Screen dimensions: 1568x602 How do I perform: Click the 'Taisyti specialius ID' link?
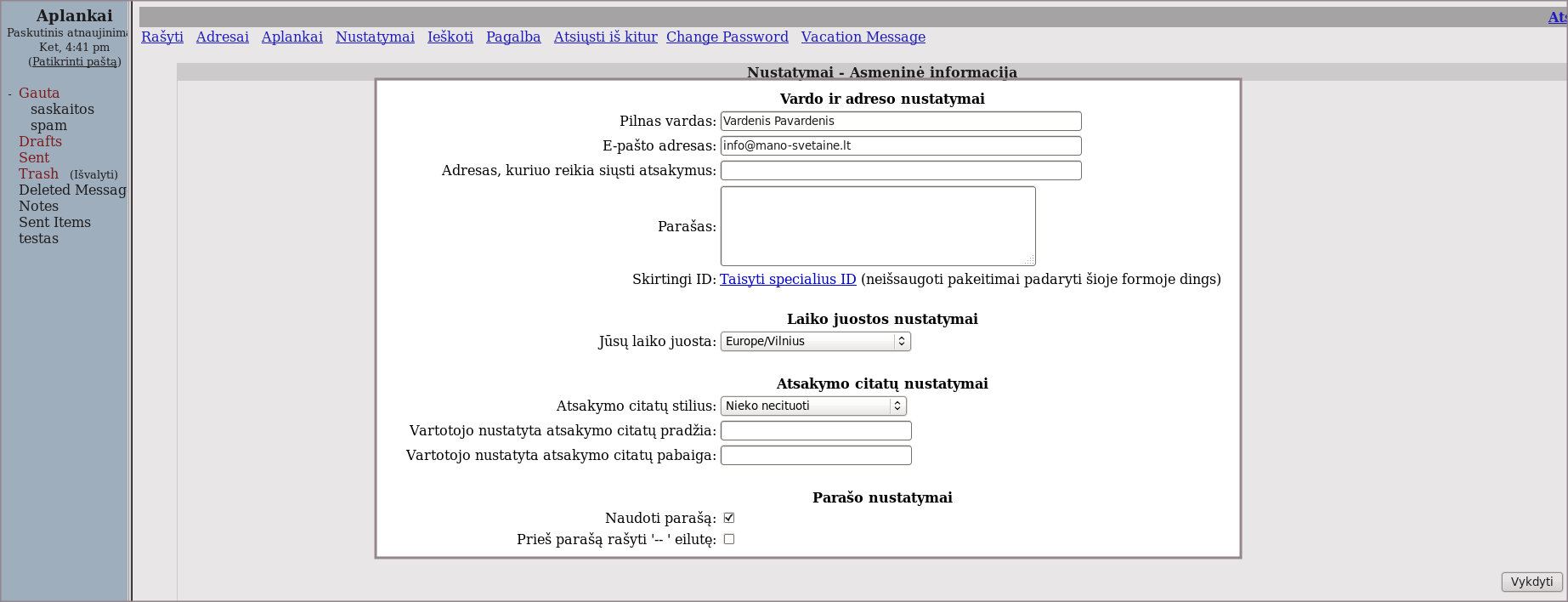pyautogui.click(x=788, y=279)
